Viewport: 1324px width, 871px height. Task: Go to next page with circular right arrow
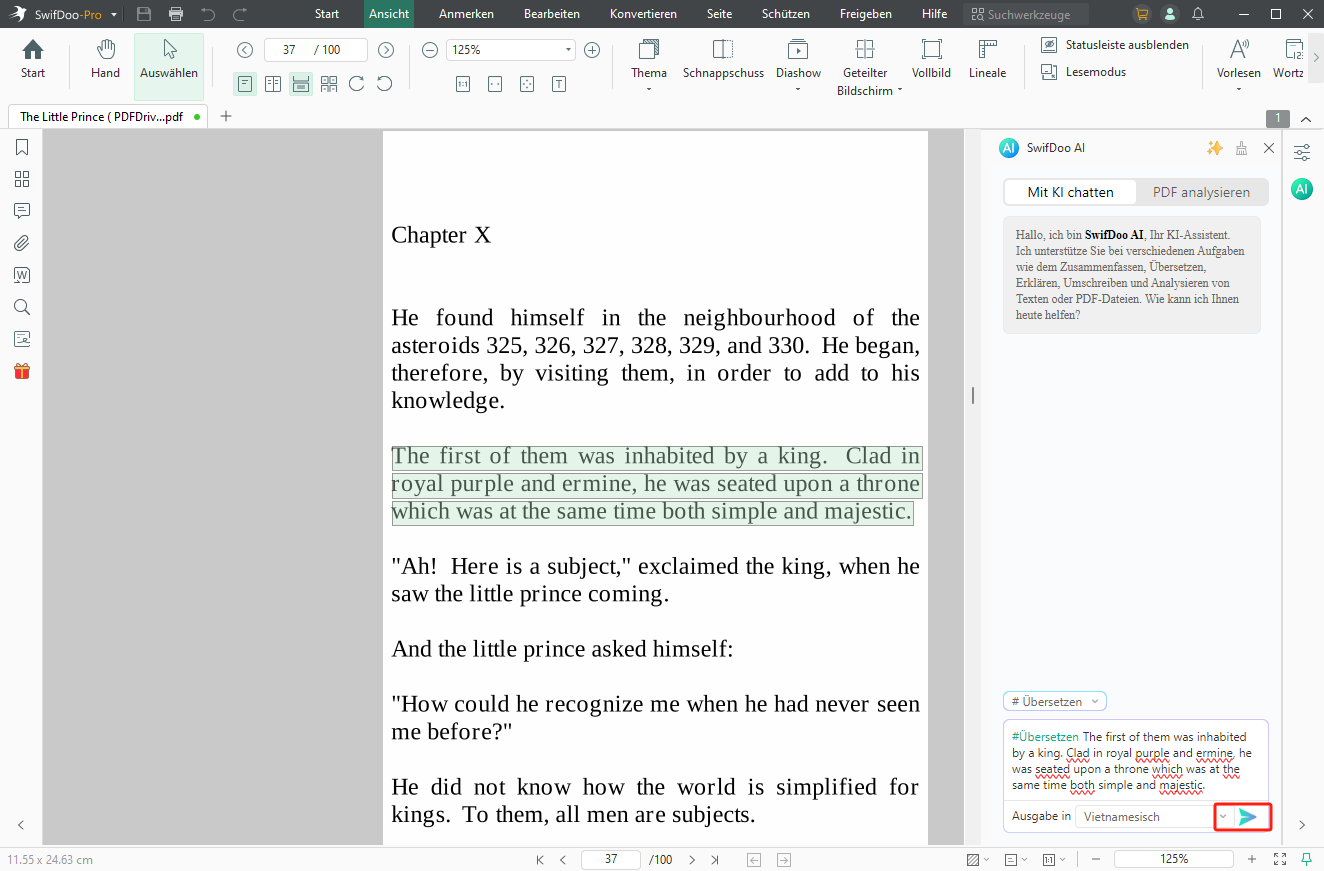pyautogui.click(x=386, y=50)
